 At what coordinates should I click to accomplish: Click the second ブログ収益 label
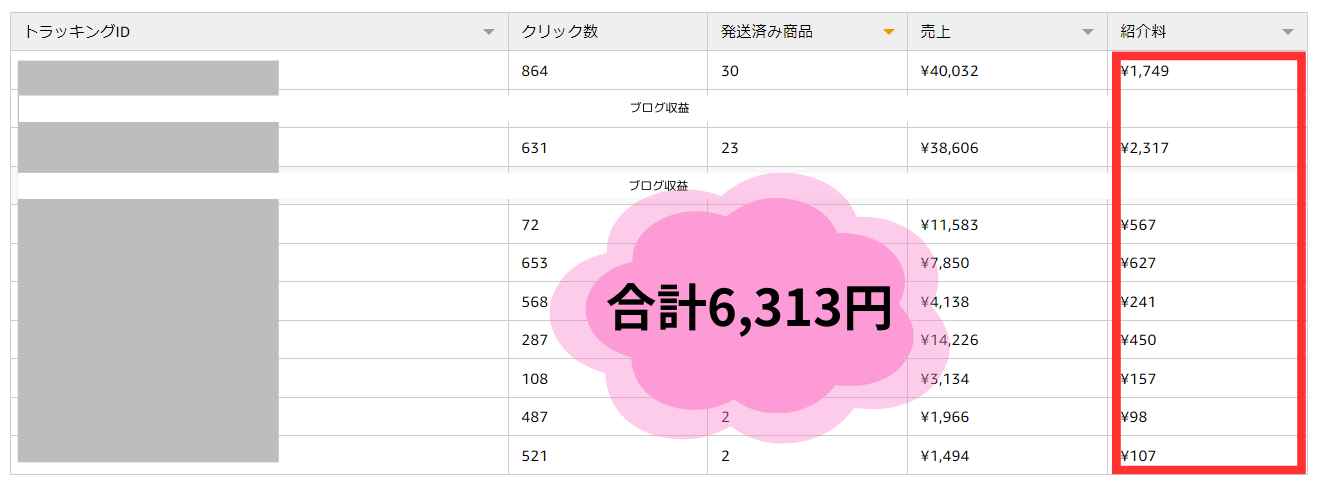[x=659, y=186]
